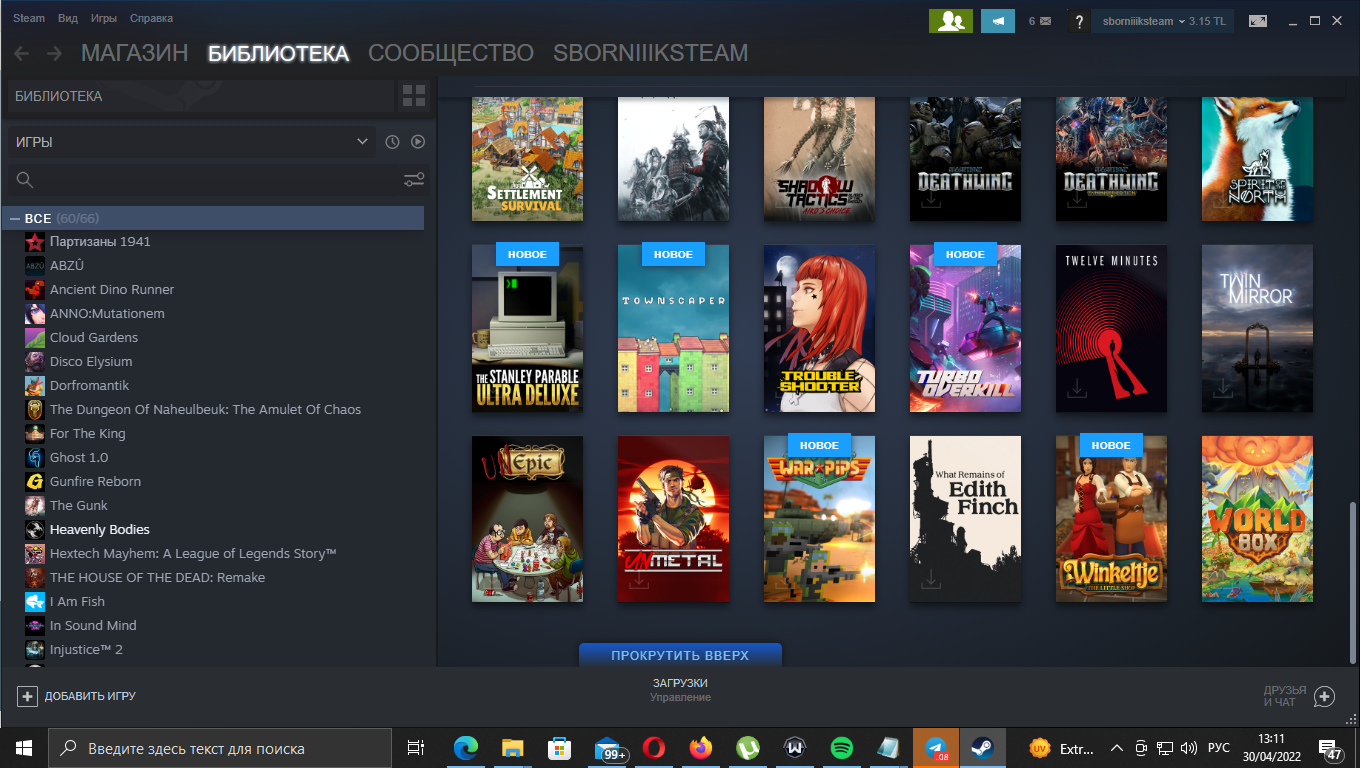Open the UnMetal game cover
1360x768 pixels.
pos(673,518)
